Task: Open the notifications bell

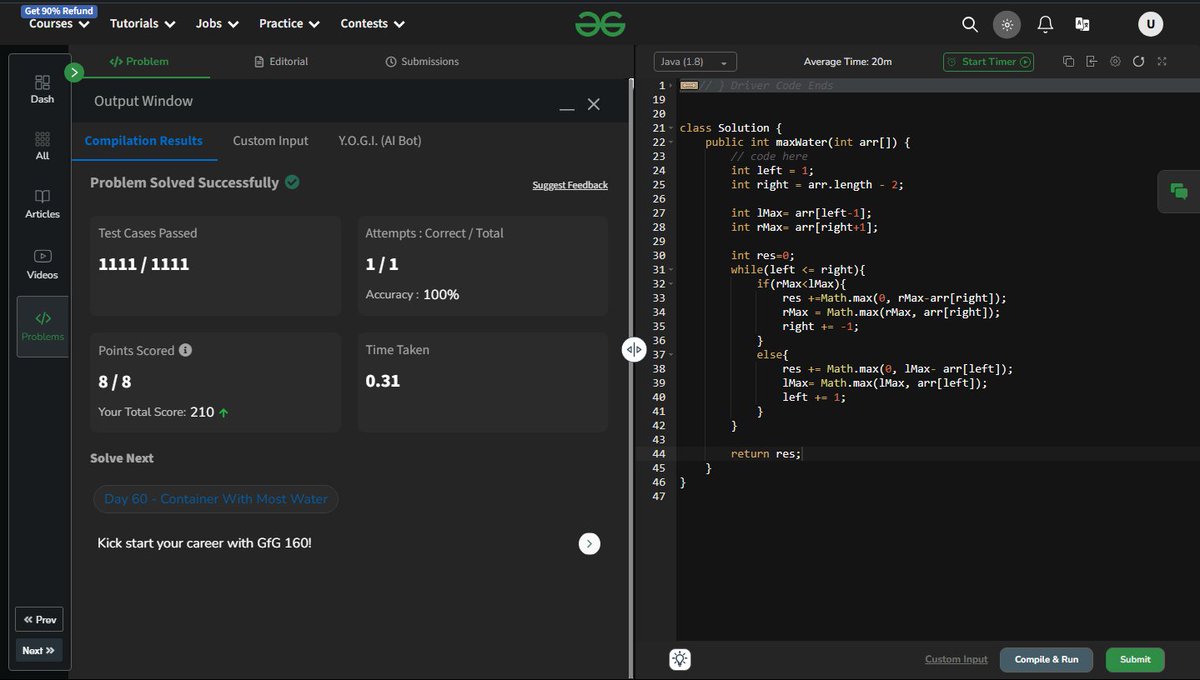Action: coord(1045,24)
